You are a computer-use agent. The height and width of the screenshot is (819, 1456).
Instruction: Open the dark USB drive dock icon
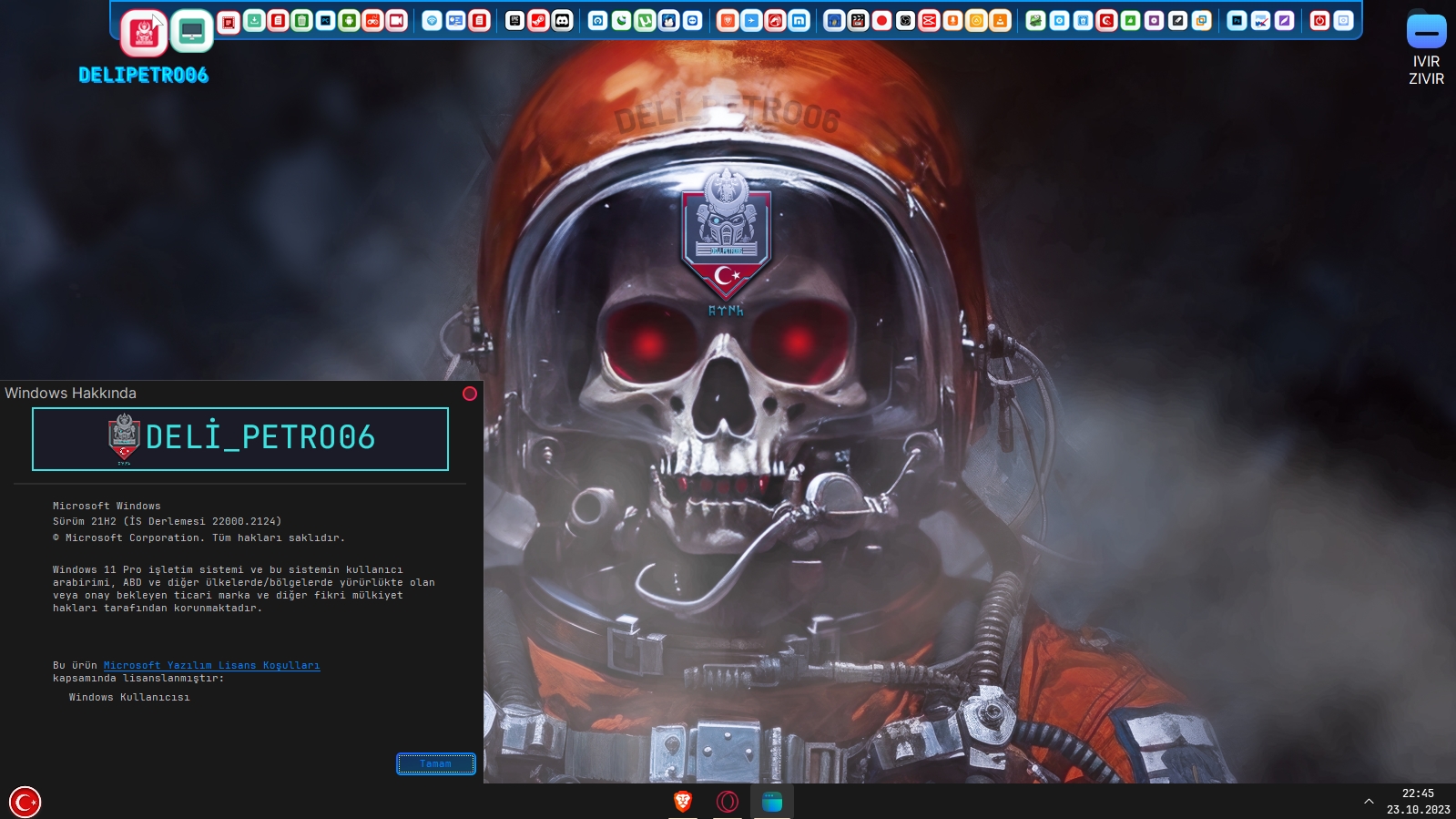pyautogui.click(x=1177, y=20)
